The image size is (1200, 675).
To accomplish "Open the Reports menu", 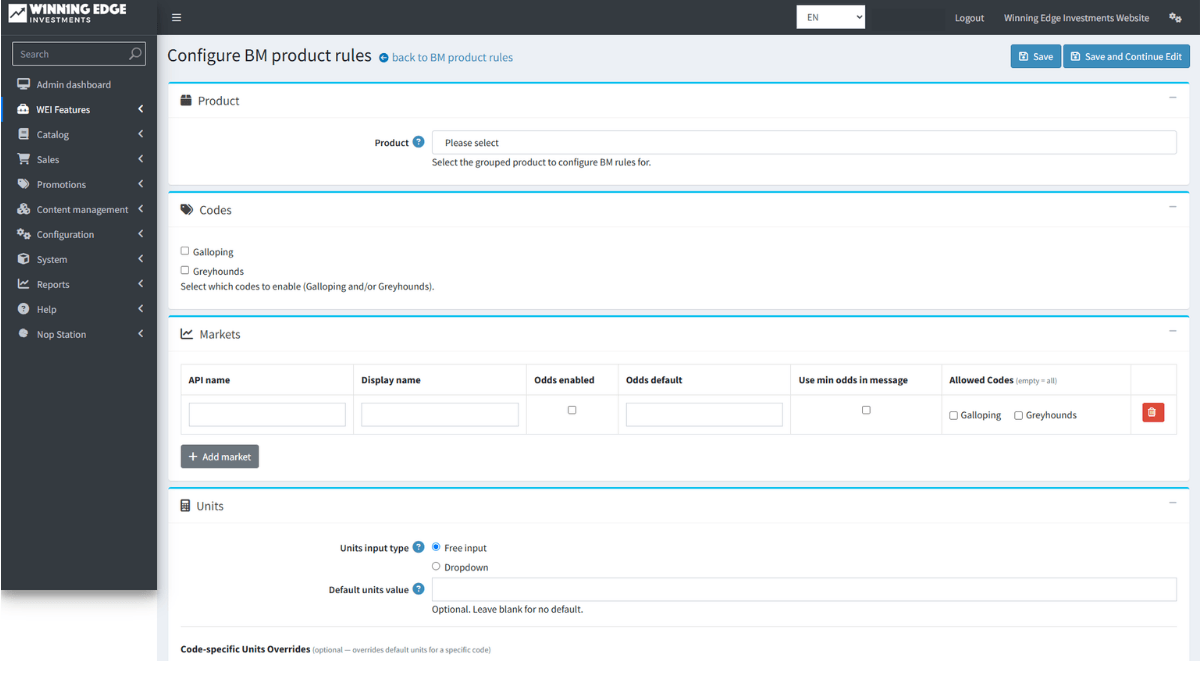I will [x=79, y=284].
